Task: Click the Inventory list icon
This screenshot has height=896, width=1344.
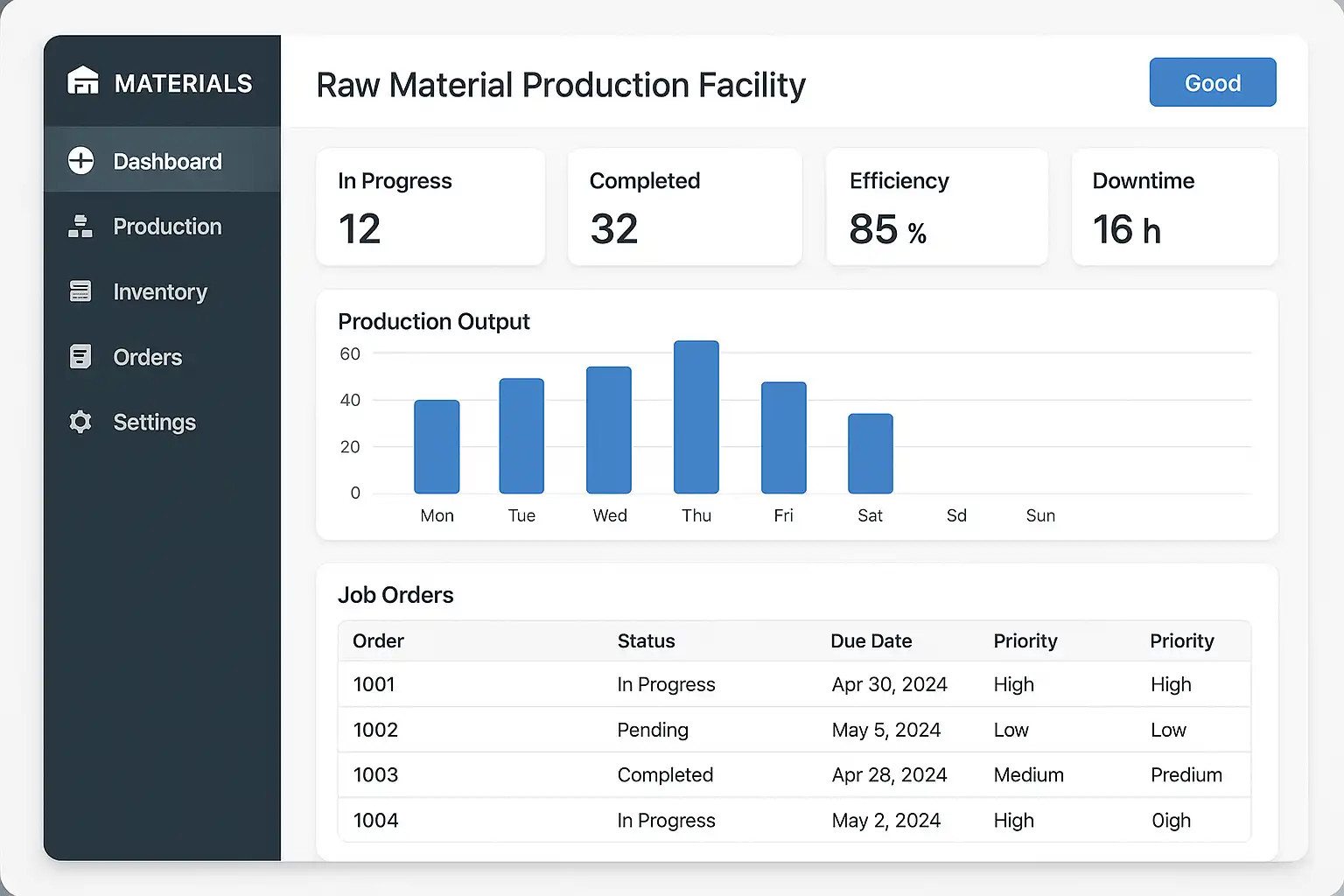Action: coord(80,291)
